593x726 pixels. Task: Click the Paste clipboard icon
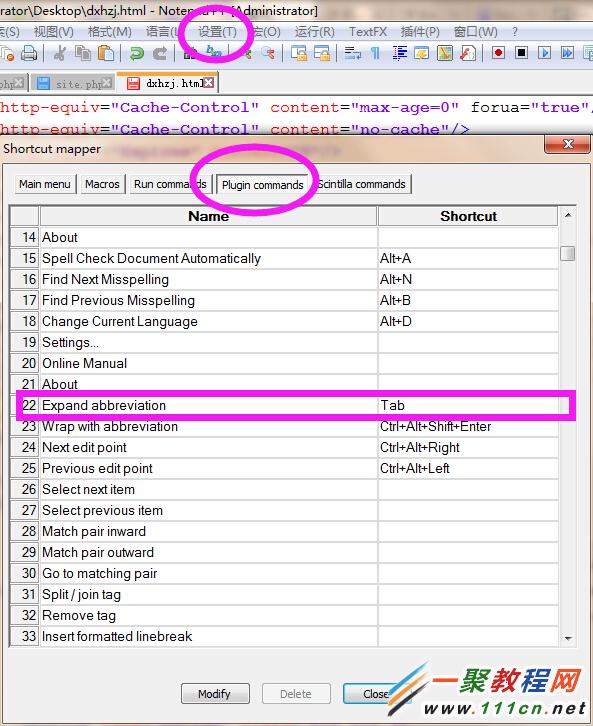106,53
